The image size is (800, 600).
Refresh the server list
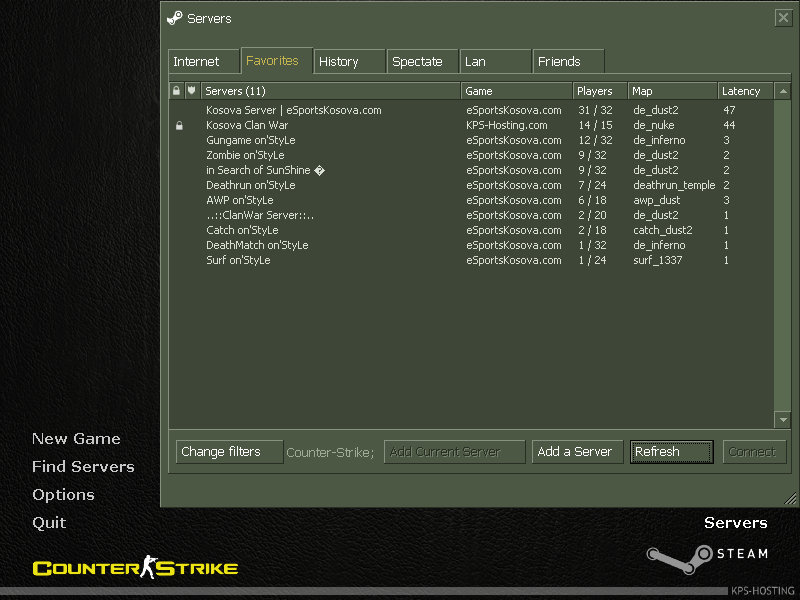(x=671, y=452)
